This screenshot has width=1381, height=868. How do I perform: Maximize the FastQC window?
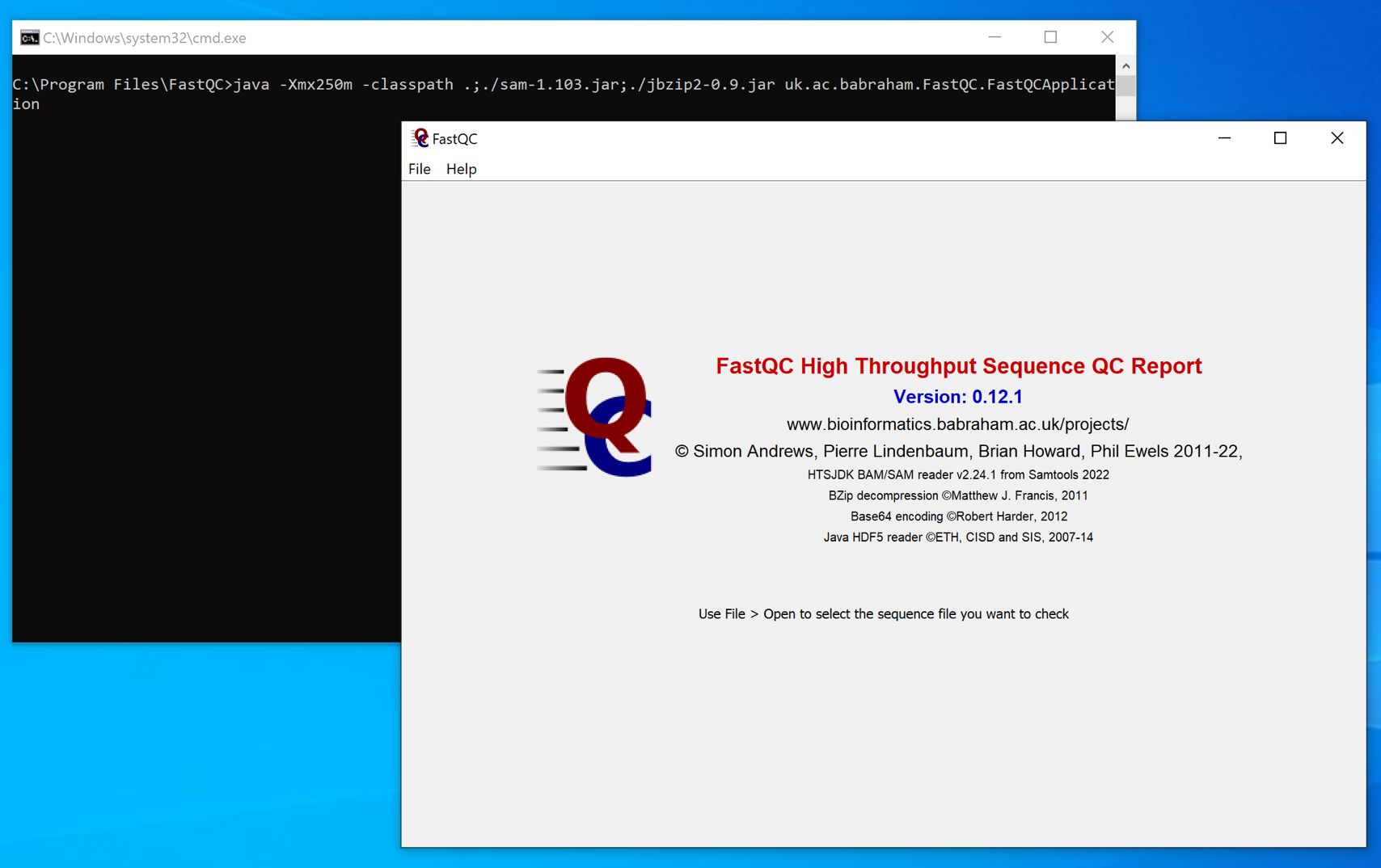pos(1280,138)
